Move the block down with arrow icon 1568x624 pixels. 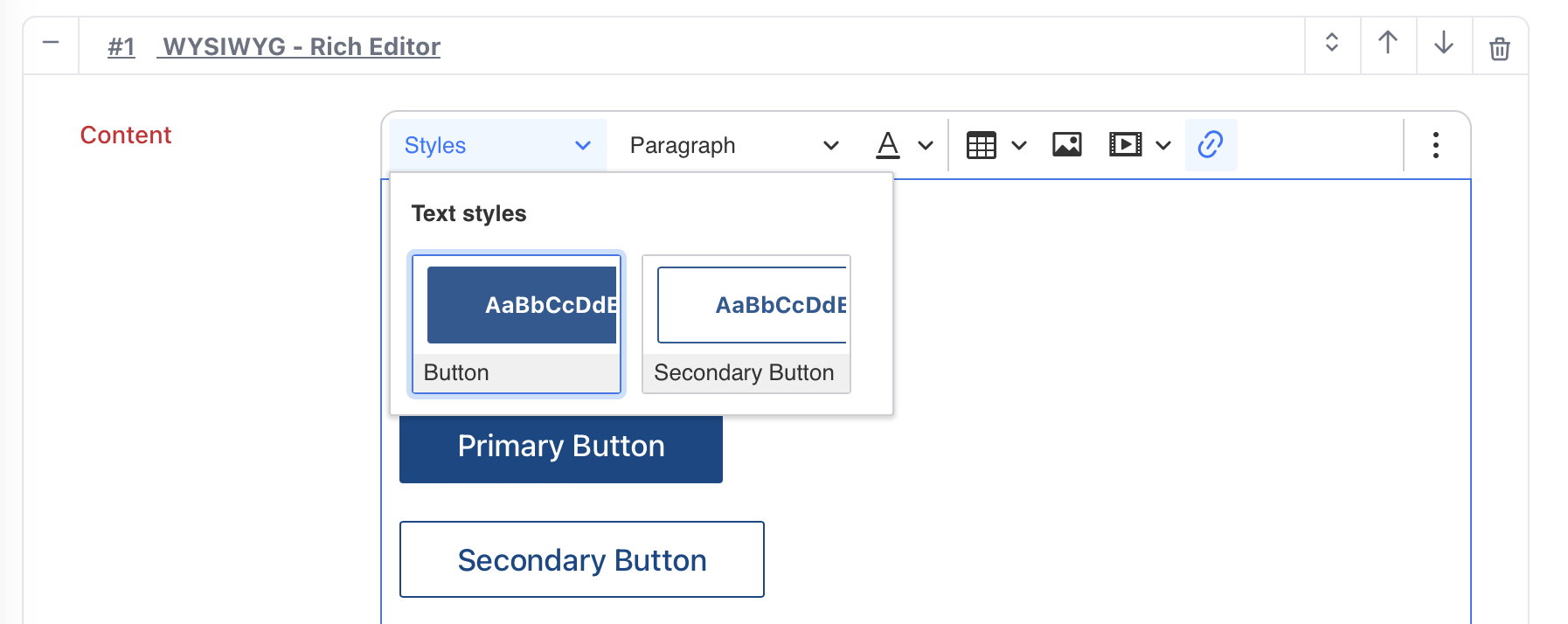[x=1444, y=44]
